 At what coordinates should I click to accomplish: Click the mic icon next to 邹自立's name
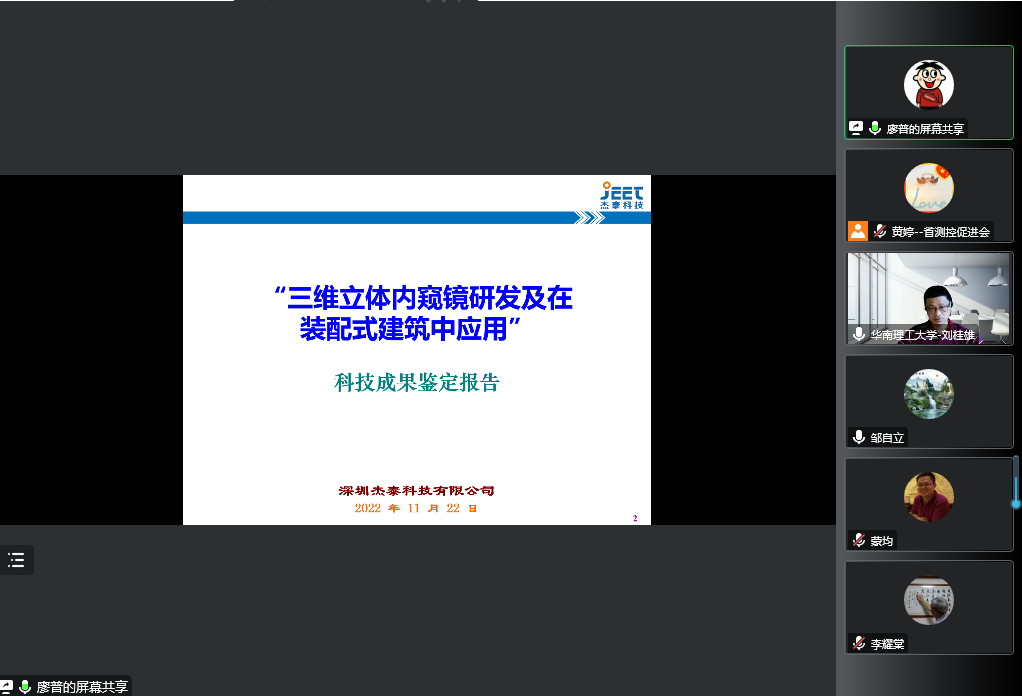tap(857, 437)
